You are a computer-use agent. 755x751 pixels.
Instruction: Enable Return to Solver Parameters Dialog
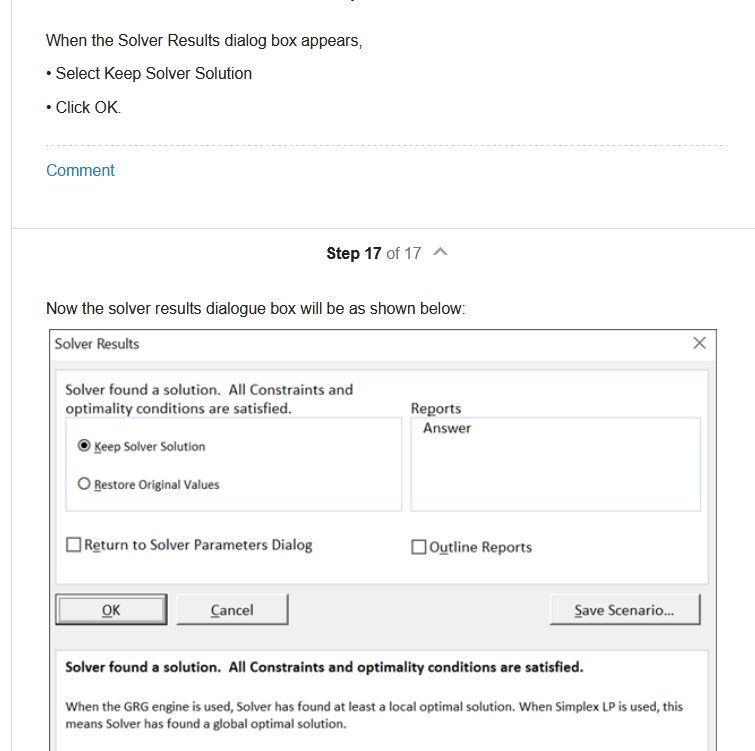click(74, 545)
